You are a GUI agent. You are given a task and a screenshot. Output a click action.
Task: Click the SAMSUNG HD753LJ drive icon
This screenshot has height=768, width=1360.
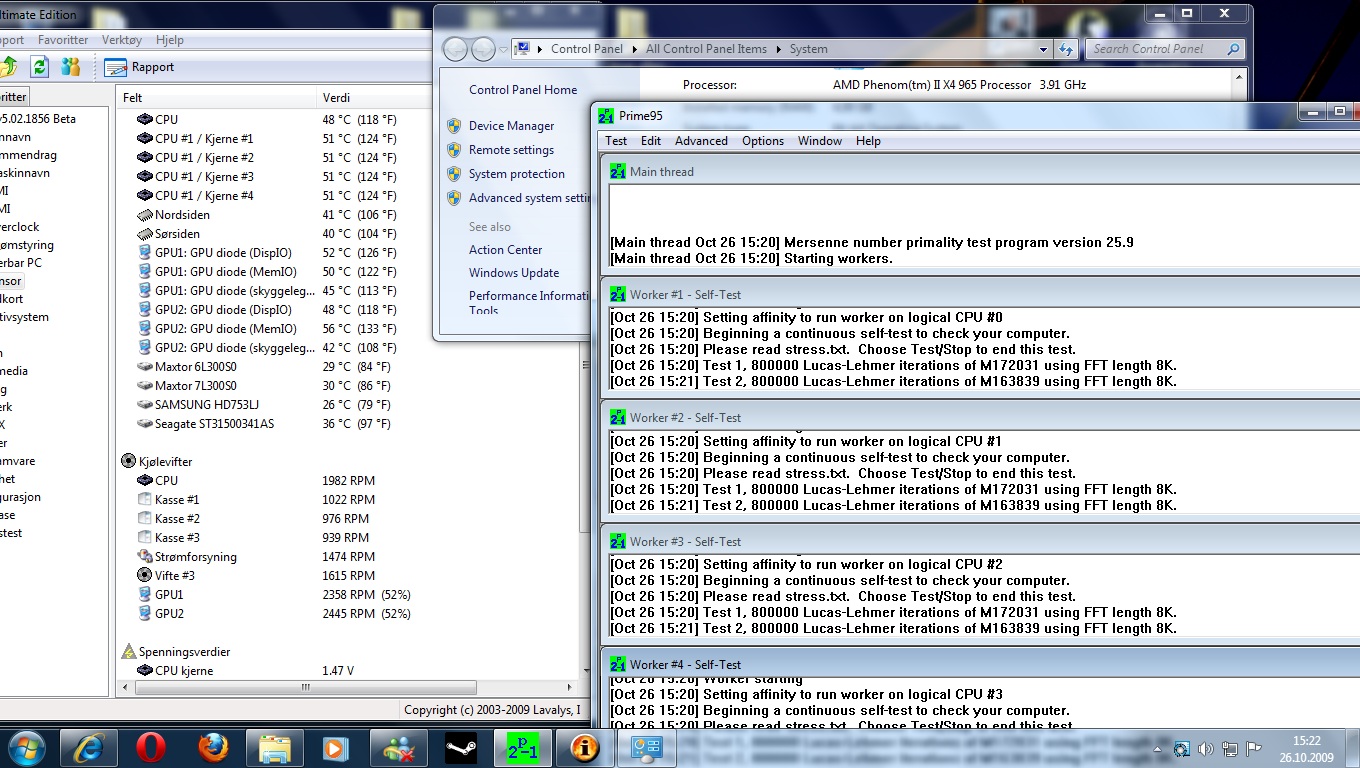(145, 405)
